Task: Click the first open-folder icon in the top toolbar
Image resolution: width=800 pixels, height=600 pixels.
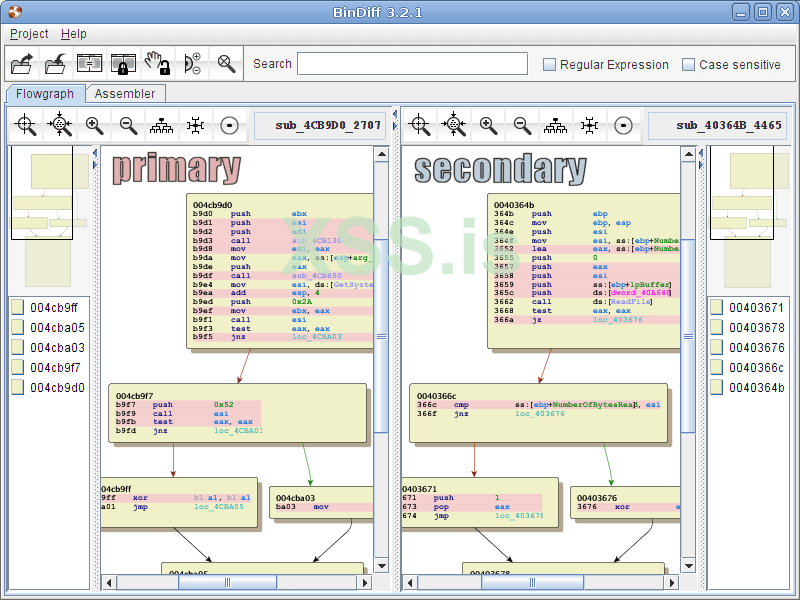Action: click(22, 64)
